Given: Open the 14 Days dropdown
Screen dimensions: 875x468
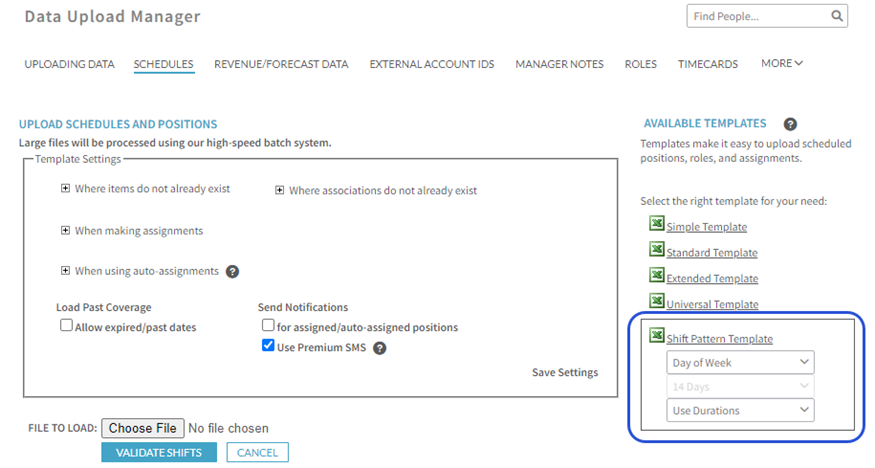Looking at the screenshot, I should pos(741,387).
